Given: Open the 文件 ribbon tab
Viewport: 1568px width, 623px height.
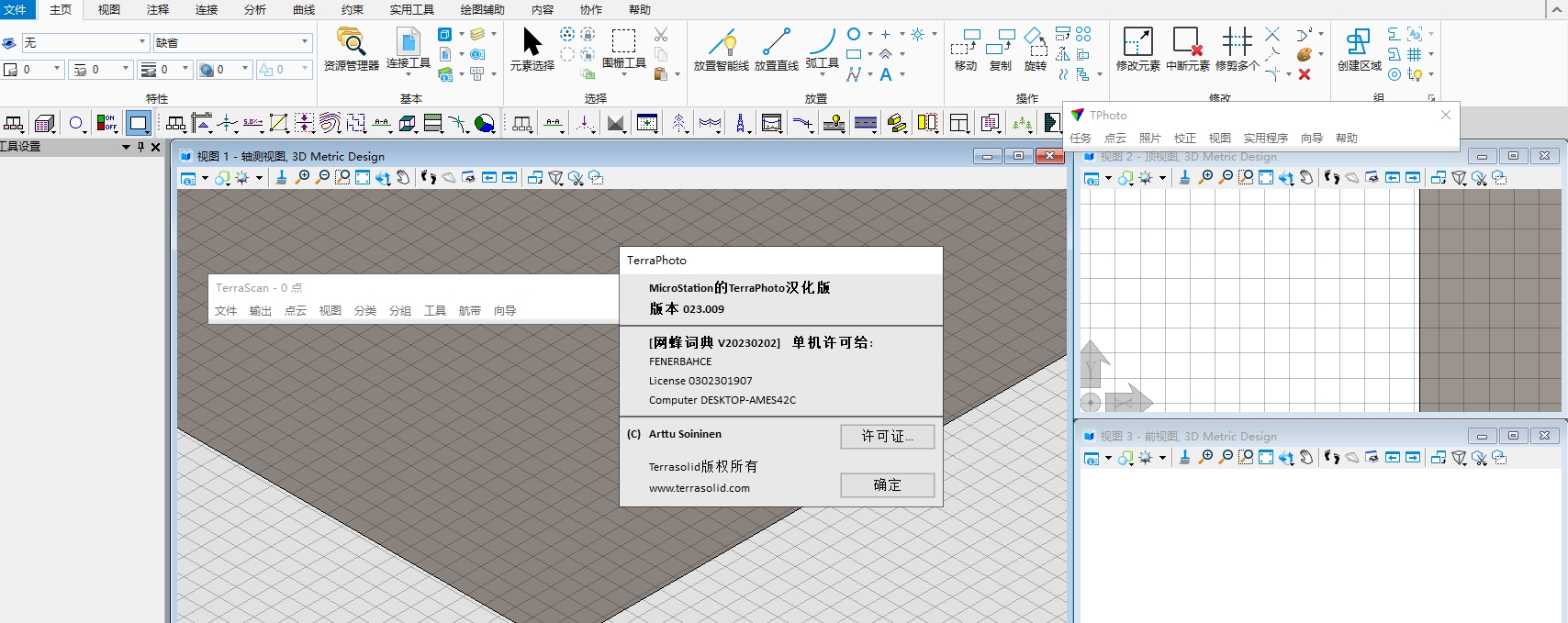Looking at the screenshot, I should click(x=16, y=10).
